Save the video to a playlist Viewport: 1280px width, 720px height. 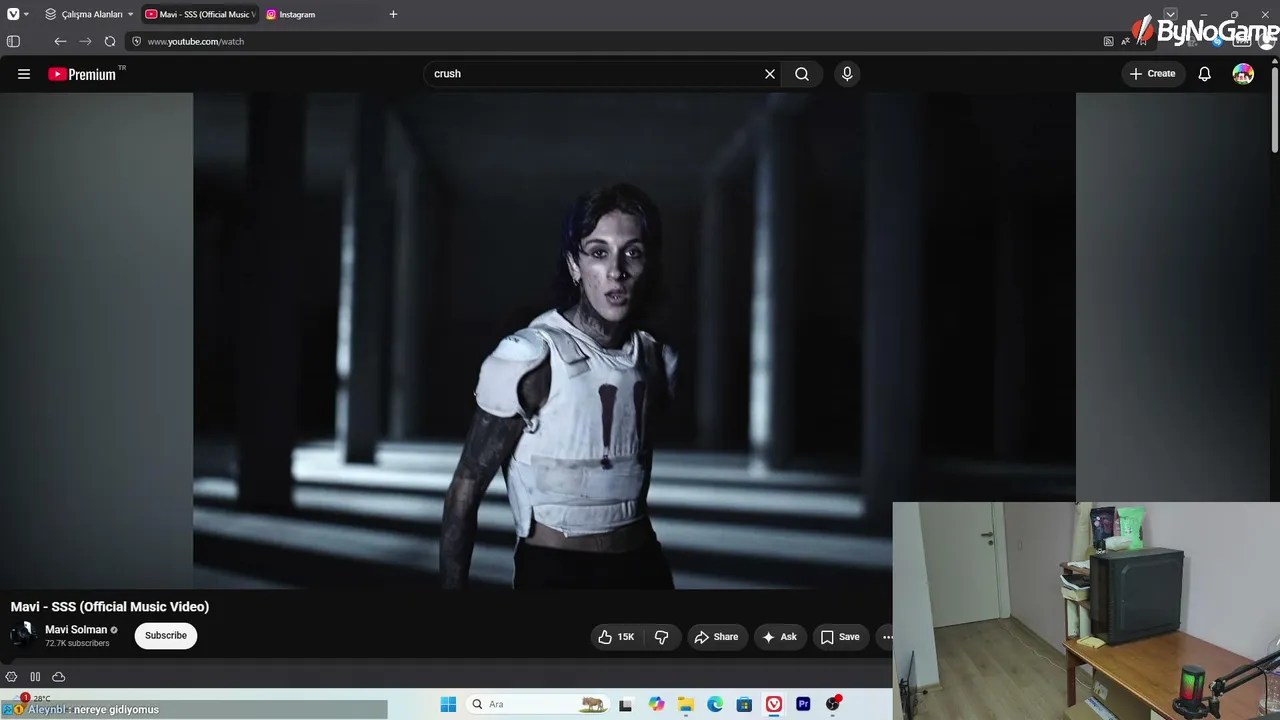840,637
